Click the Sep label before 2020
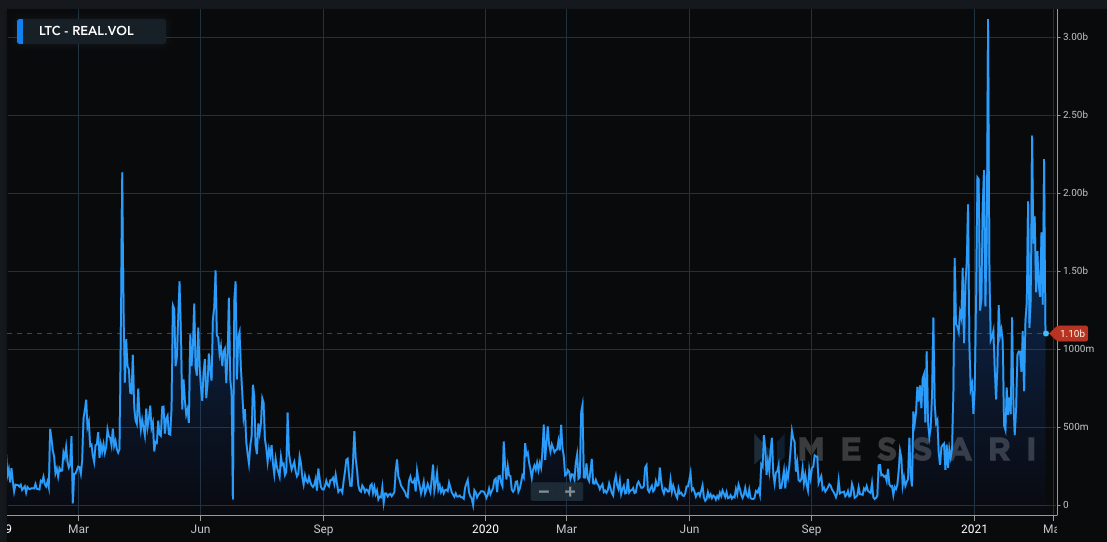Viewport: 1107px width, 542px height. [323, 528]
